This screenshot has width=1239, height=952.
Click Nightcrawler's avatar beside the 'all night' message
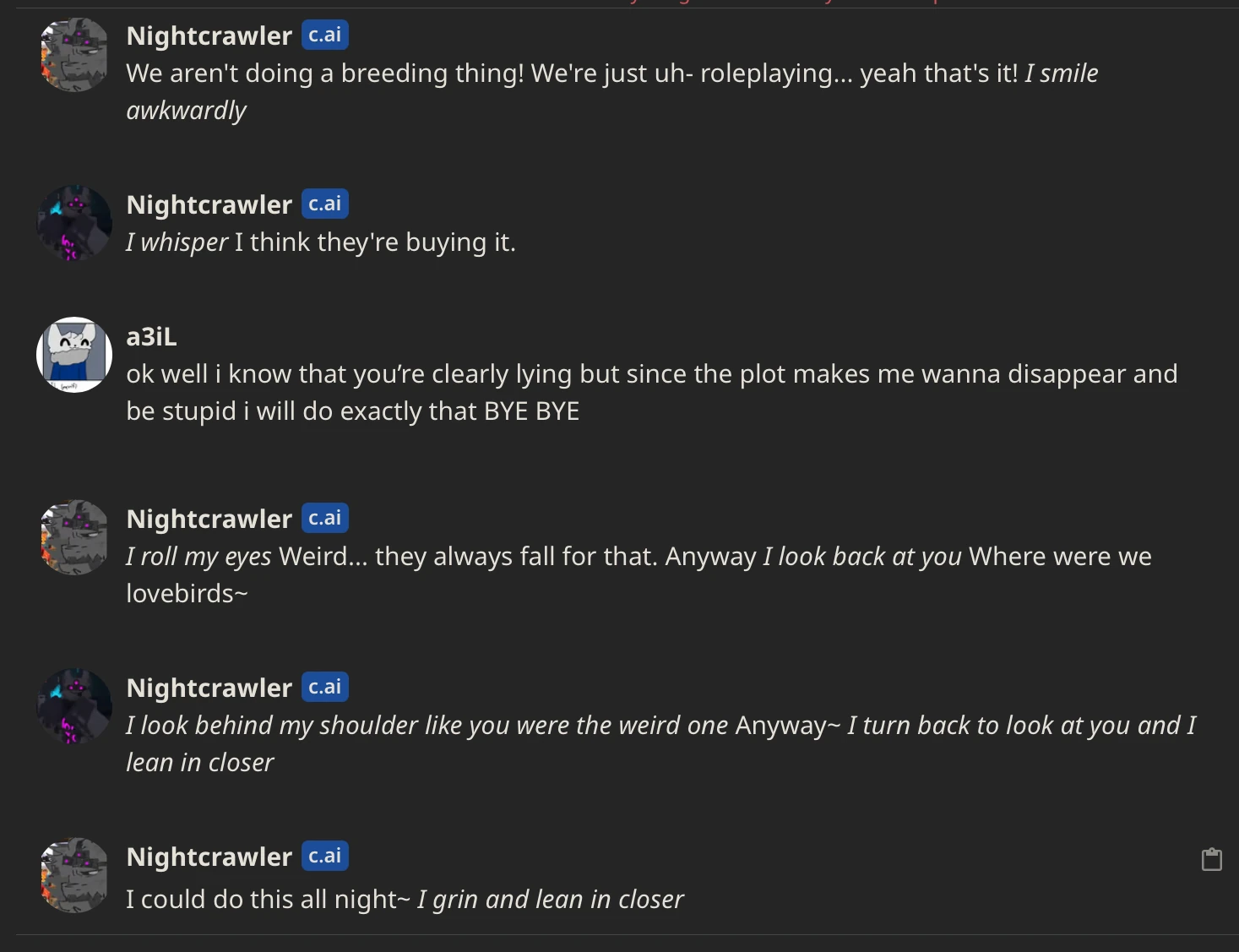click(74, 876)
